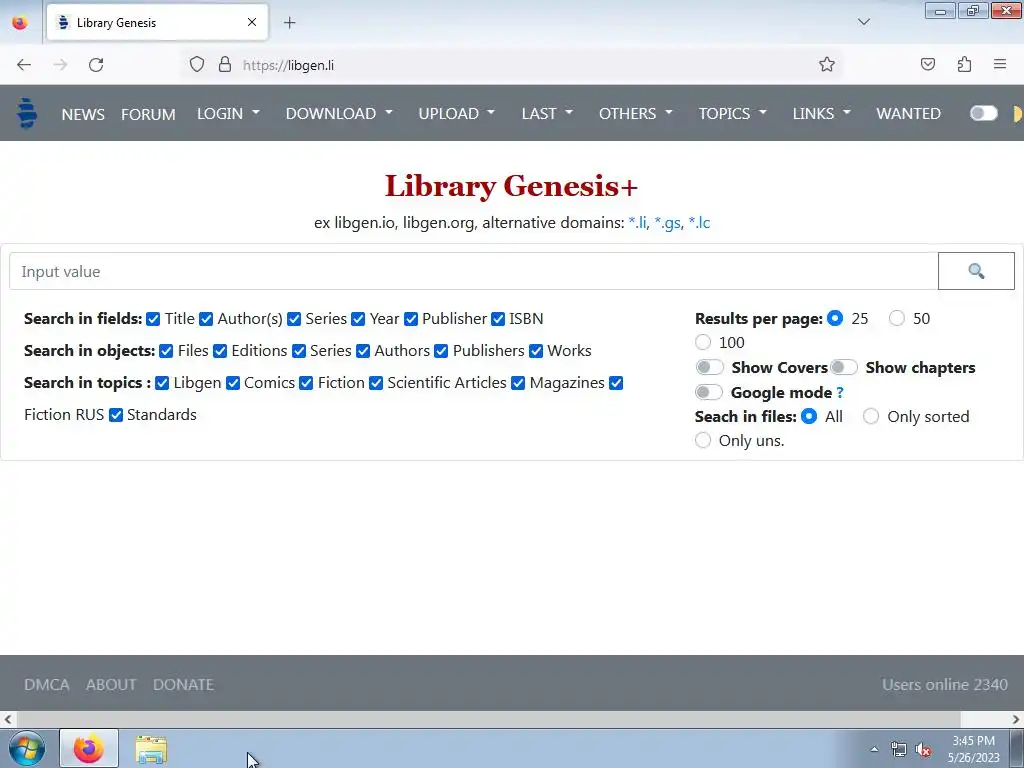The height and width of the screenshot is (768, 1024).
Task: Click the address bar URL libgen.li
Action: pyautogui.click(x=288, y=65)
